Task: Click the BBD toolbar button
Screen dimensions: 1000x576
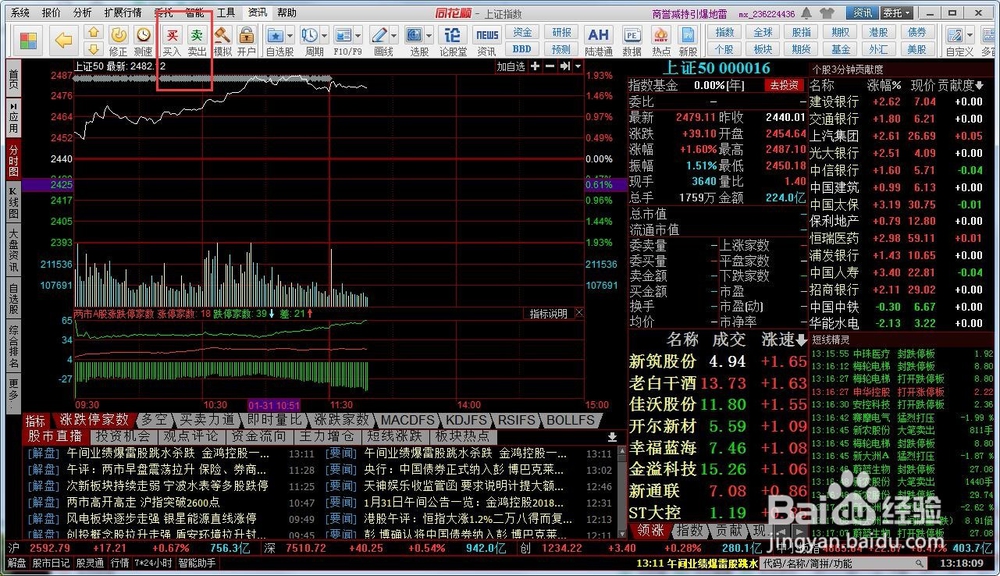Action: (522, 49)
